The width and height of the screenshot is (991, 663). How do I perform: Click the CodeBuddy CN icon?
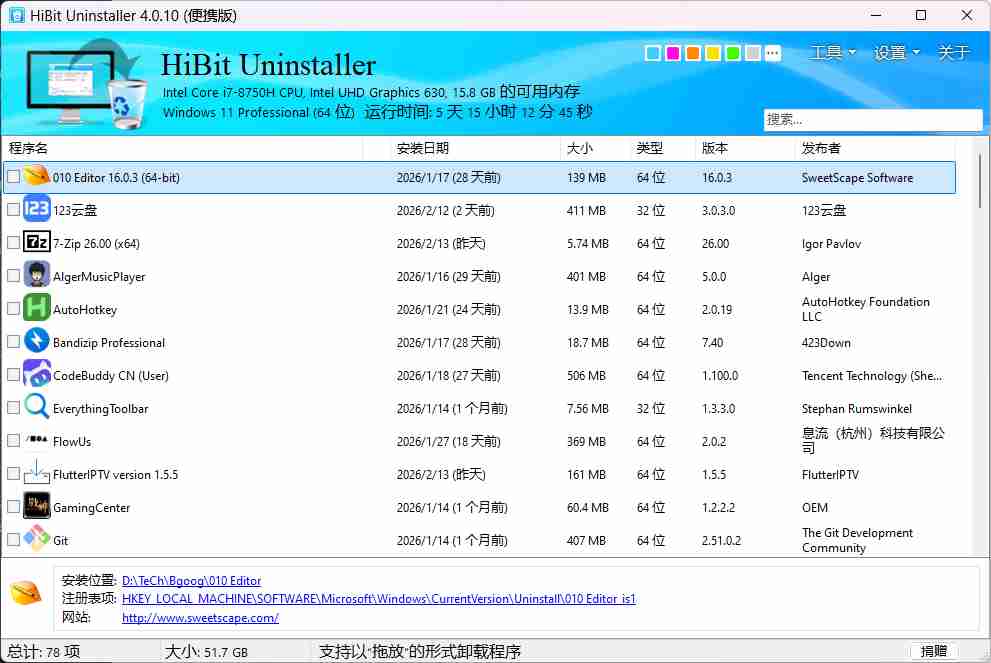pyautogui.click(x=37, y=375)
